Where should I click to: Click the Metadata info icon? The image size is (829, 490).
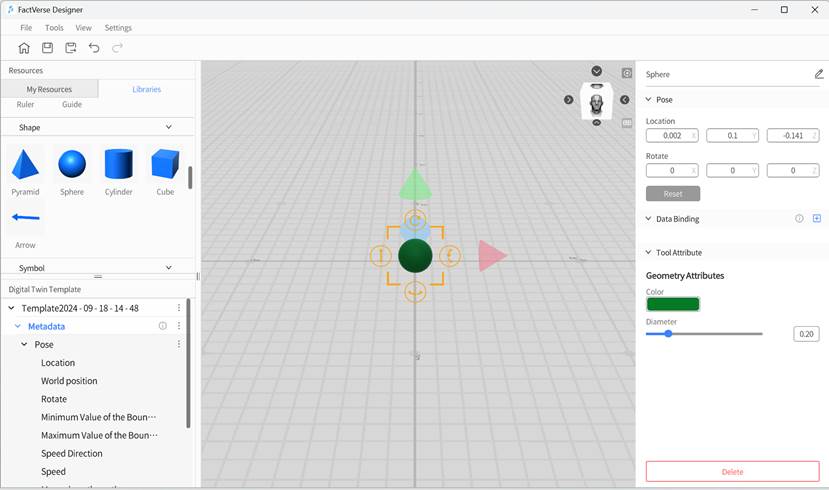163,326
